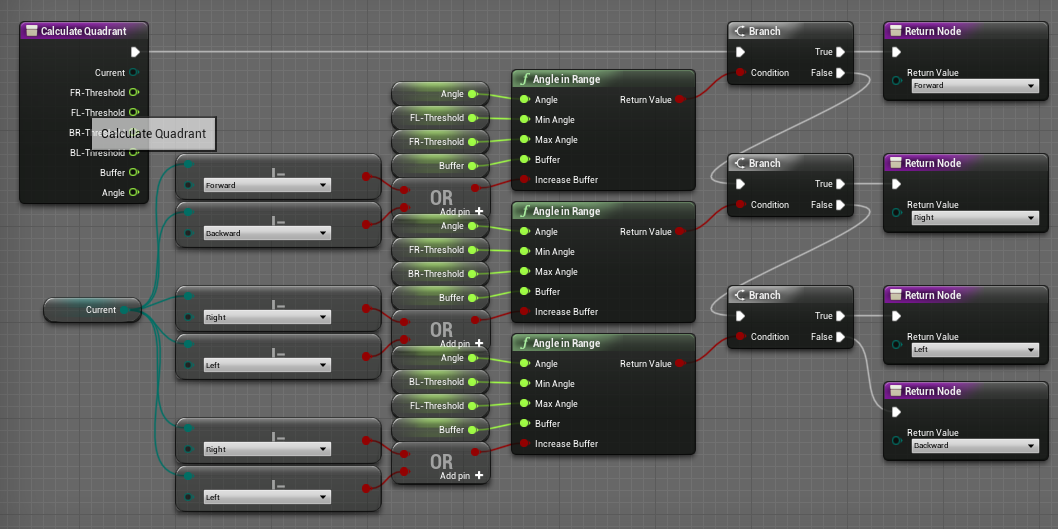
Task: Open the Backward dropdown in the bottom Return Node
Action: pyautogui.click(x=973, y=446)
